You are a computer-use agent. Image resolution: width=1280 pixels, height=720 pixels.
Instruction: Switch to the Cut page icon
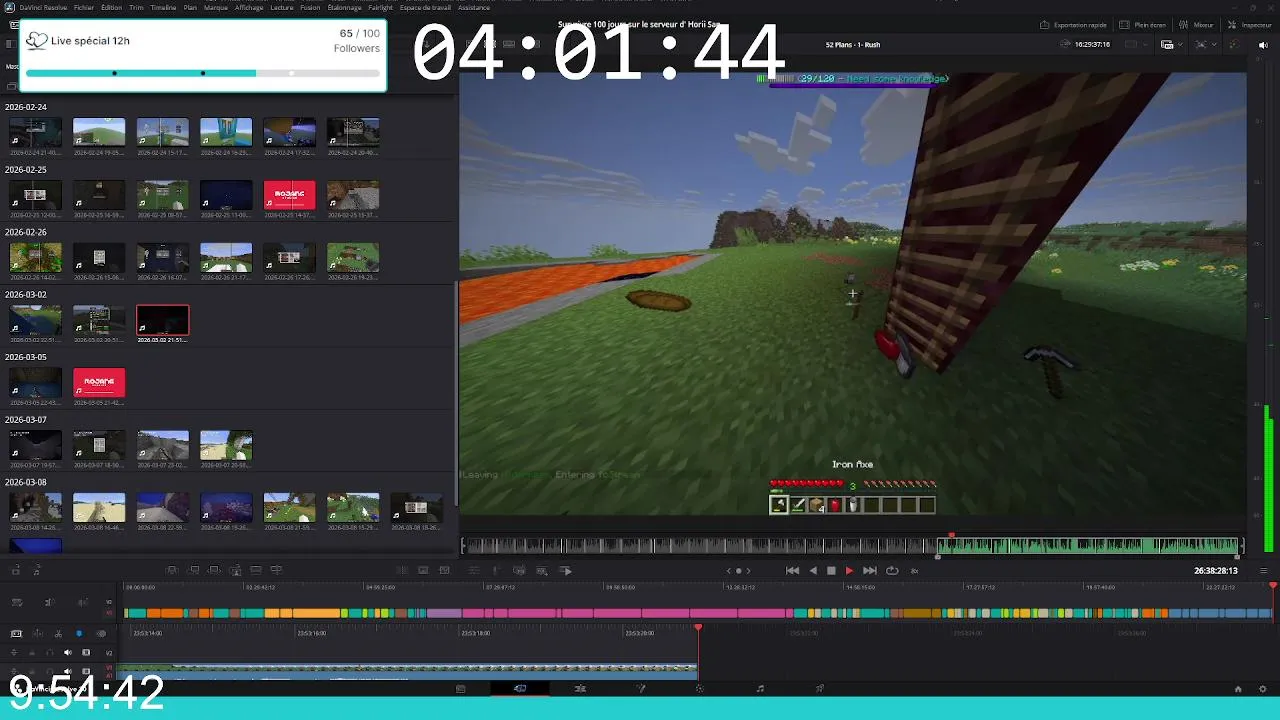[x=520, y=689]
